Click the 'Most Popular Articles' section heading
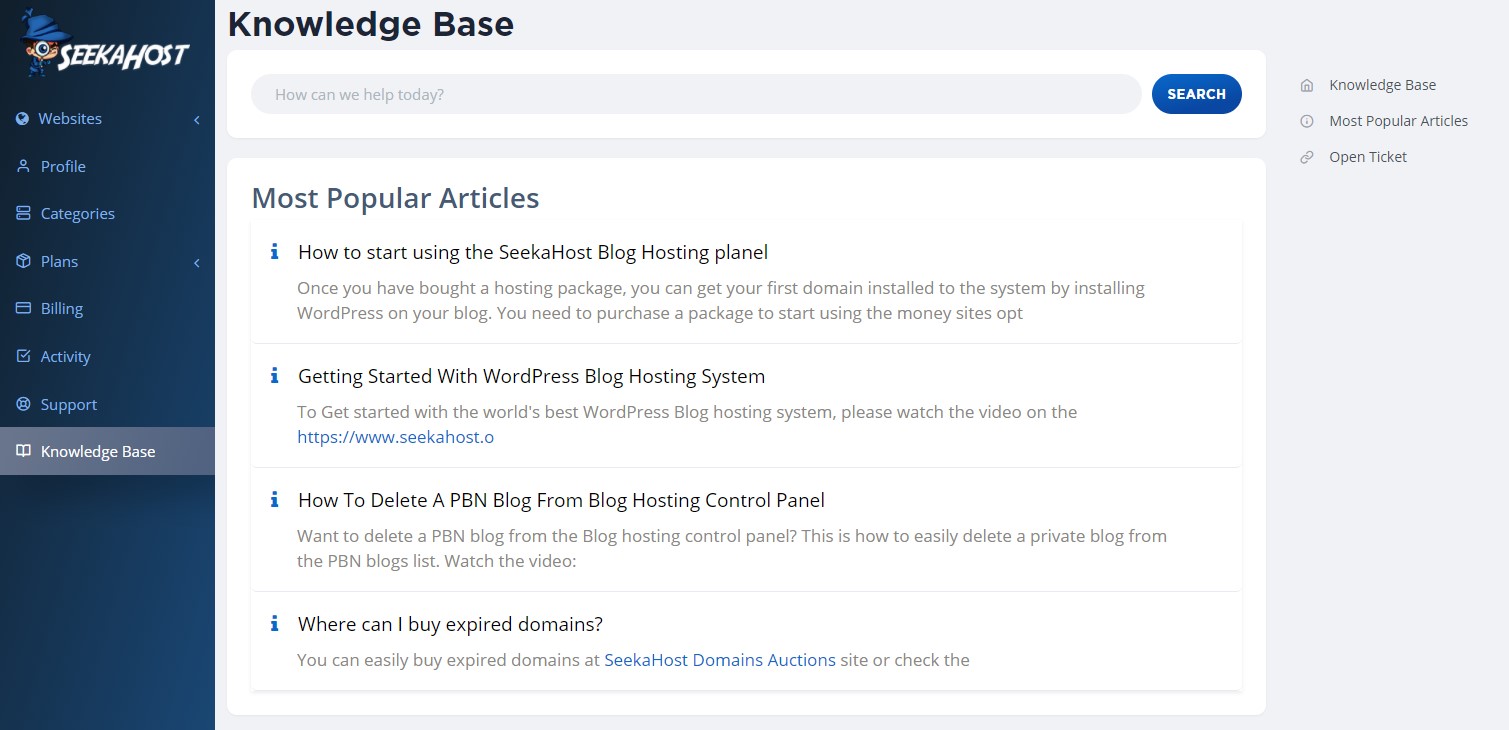 click(x=395, y=198)
